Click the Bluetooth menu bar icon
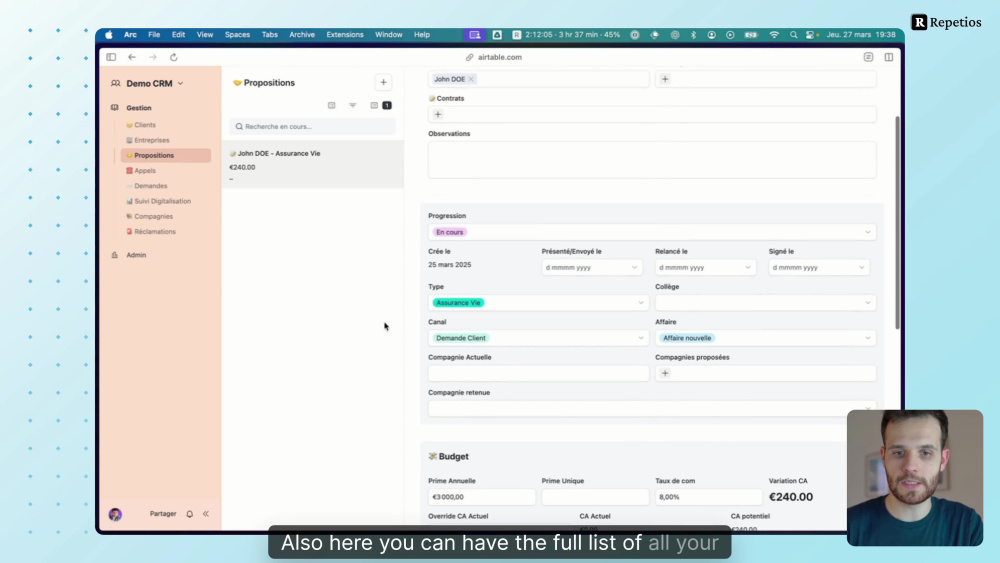This screenshot has width=1000, height=563. pos(693,35)
